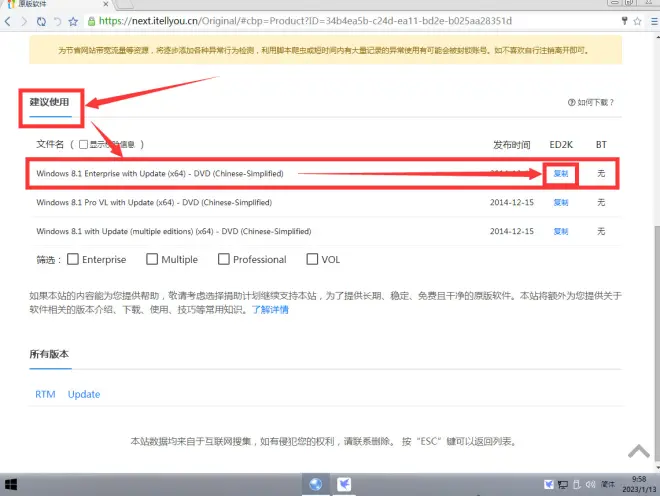Open the Update version link

(x=84, y=395)
